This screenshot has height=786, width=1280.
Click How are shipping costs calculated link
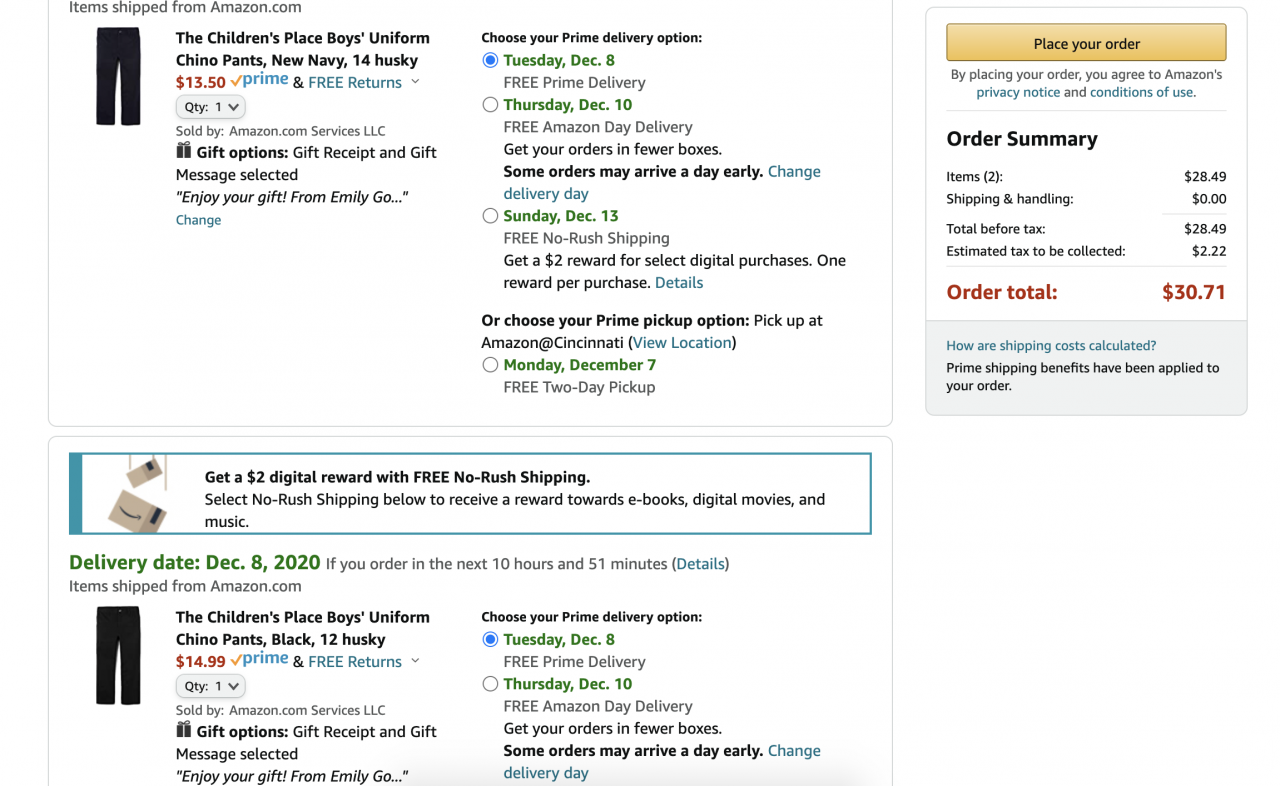[x=1051, y=346]
